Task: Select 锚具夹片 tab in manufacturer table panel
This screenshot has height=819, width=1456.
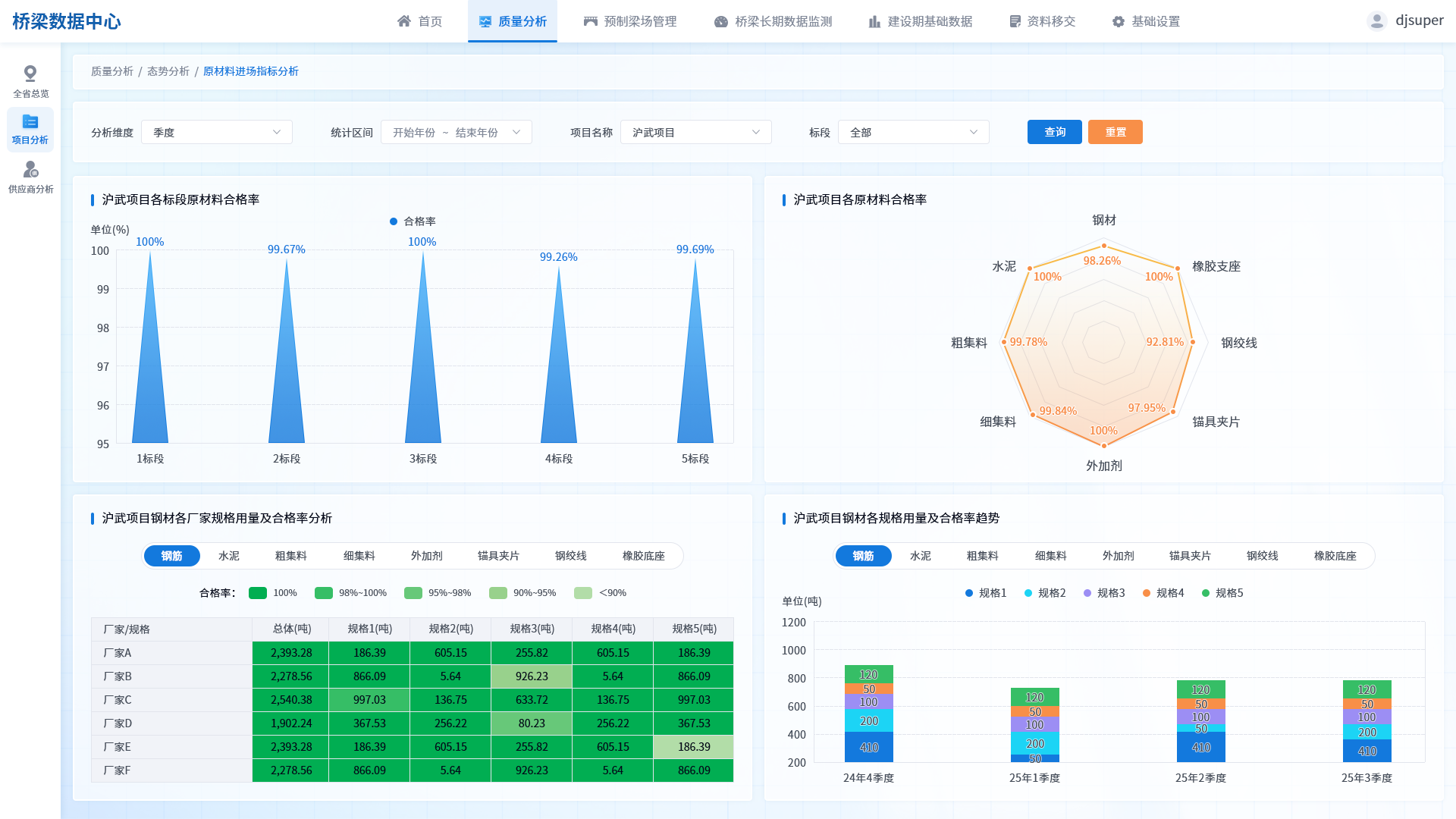Action: point(499,556)
